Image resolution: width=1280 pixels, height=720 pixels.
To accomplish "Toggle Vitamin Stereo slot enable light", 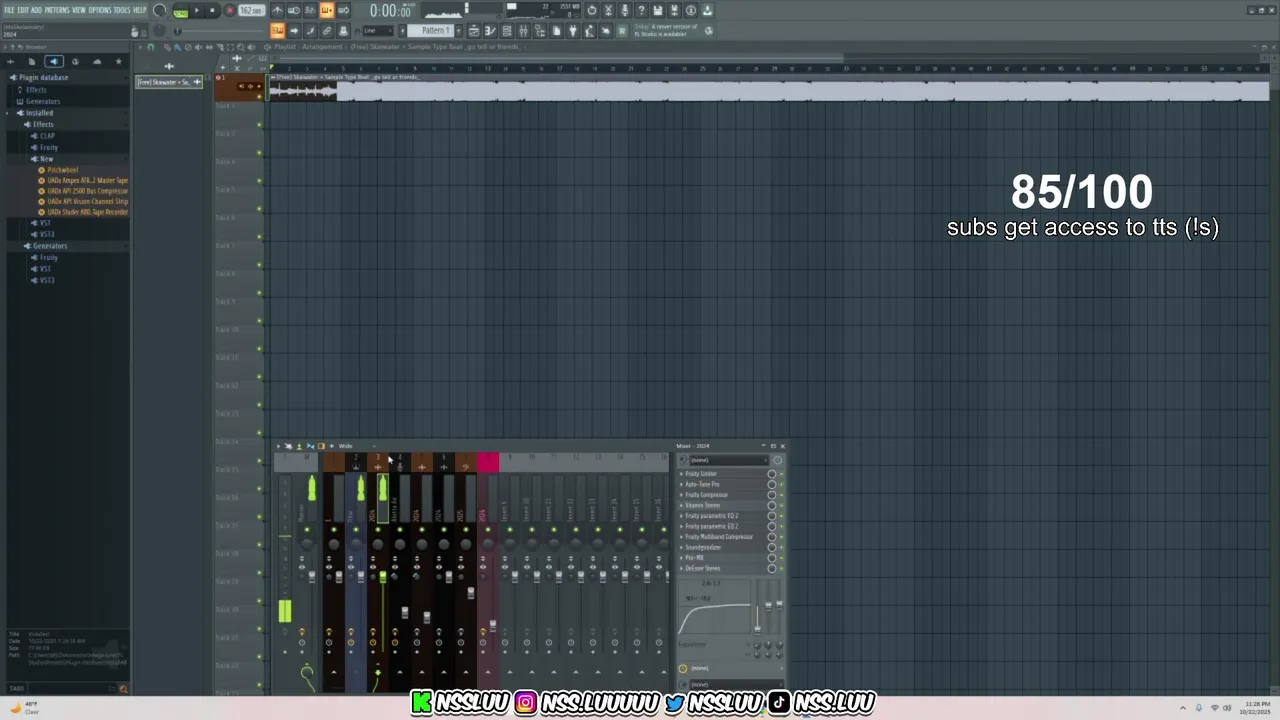I will 781,505.
